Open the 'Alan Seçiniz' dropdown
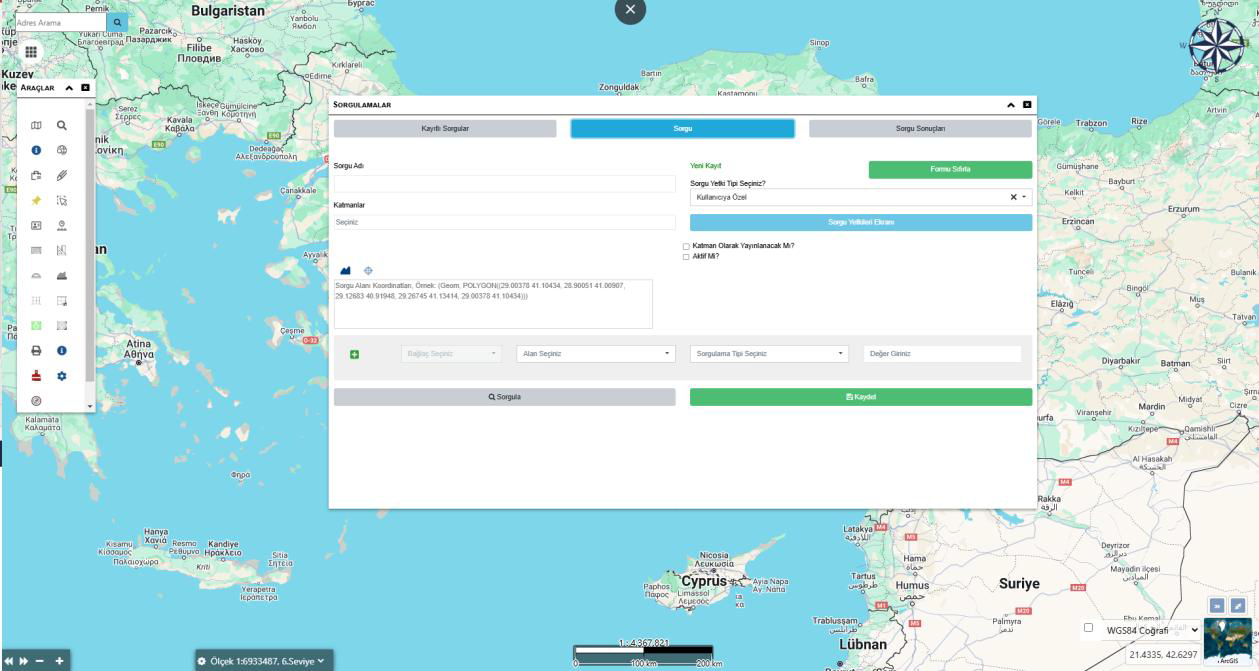 click(x=596, y=354)
